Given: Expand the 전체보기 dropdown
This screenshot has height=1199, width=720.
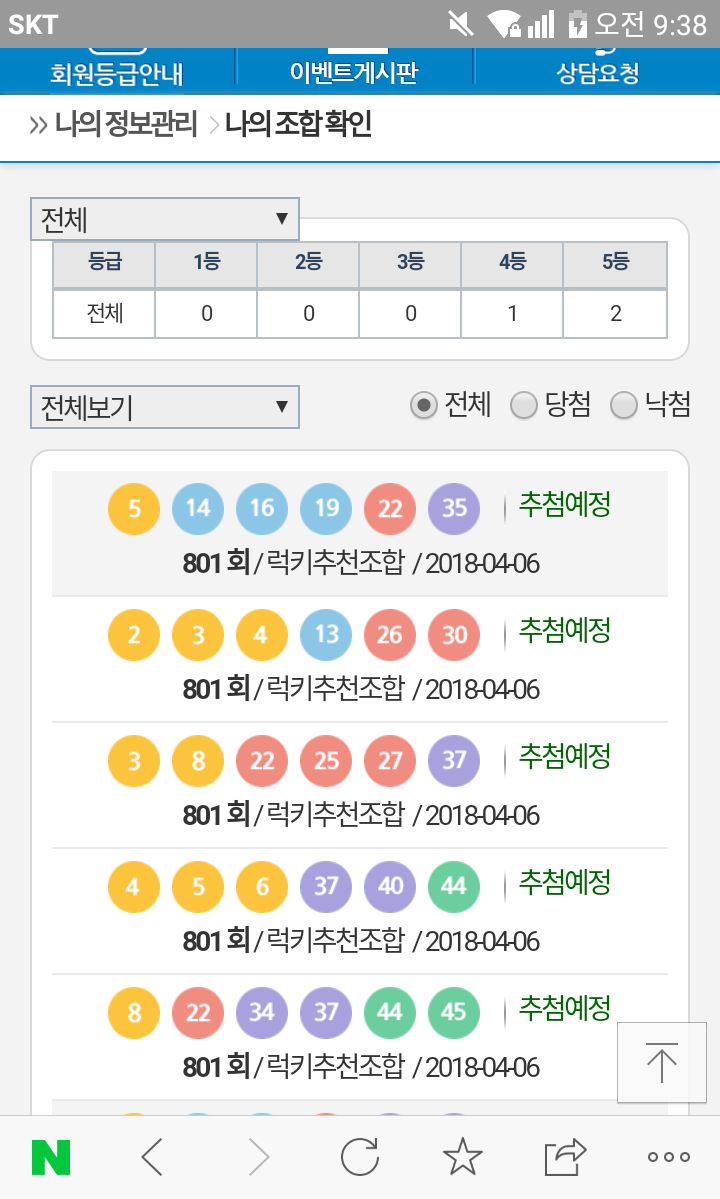Looking at the screenshot, I should click(x=165, y=407).
